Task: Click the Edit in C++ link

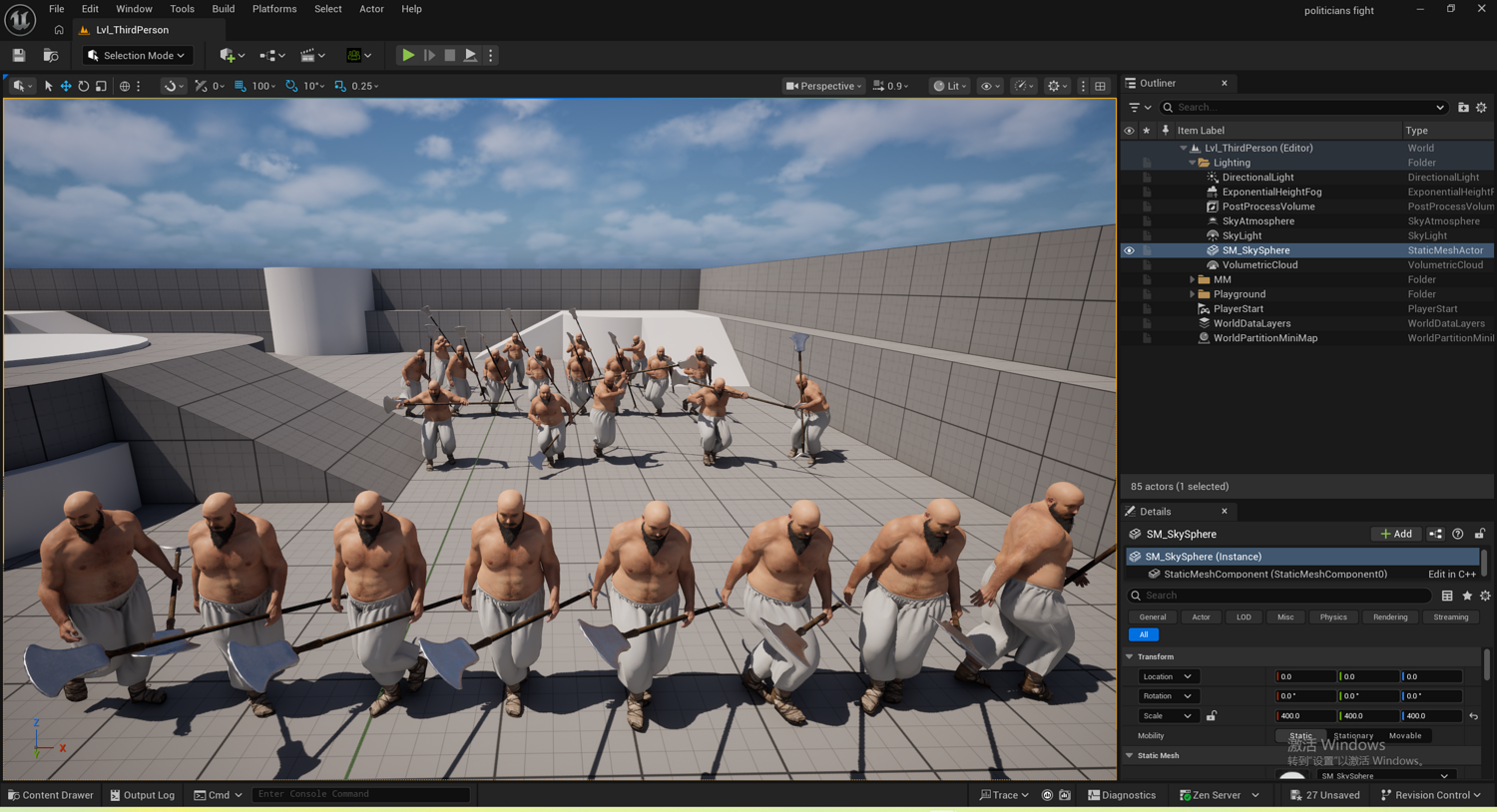Action: 1452,575
